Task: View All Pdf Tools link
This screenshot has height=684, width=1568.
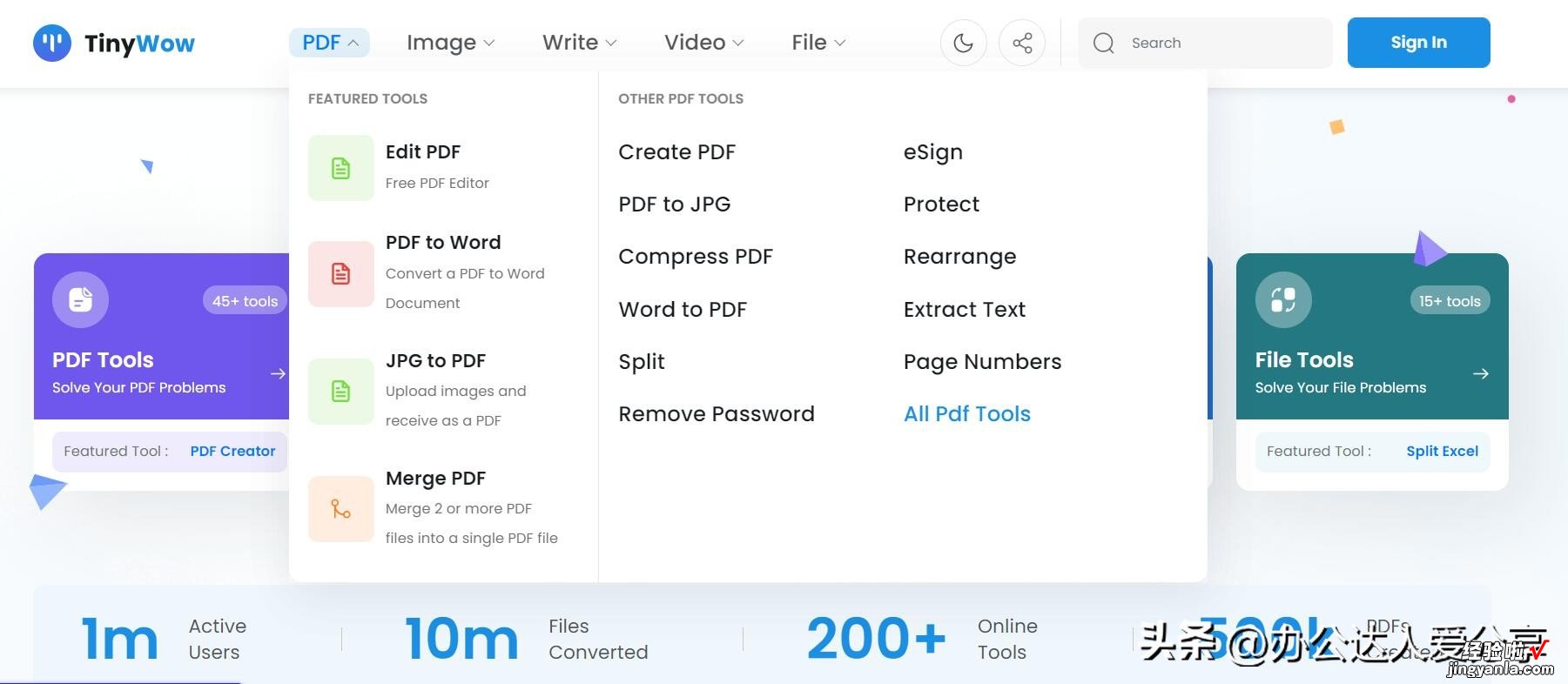Action: 967,414
